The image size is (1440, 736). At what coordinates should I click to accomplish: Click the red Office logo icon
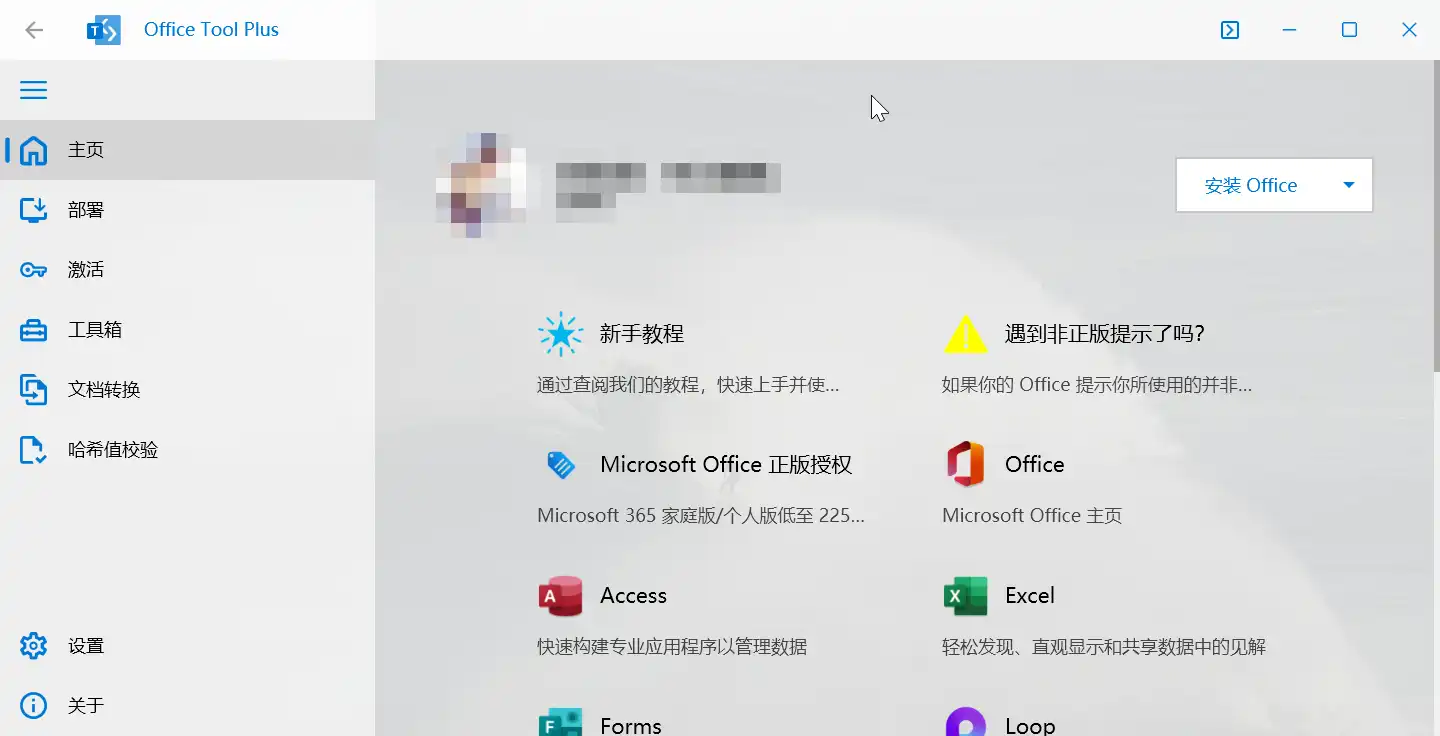[x=965, y=465]
